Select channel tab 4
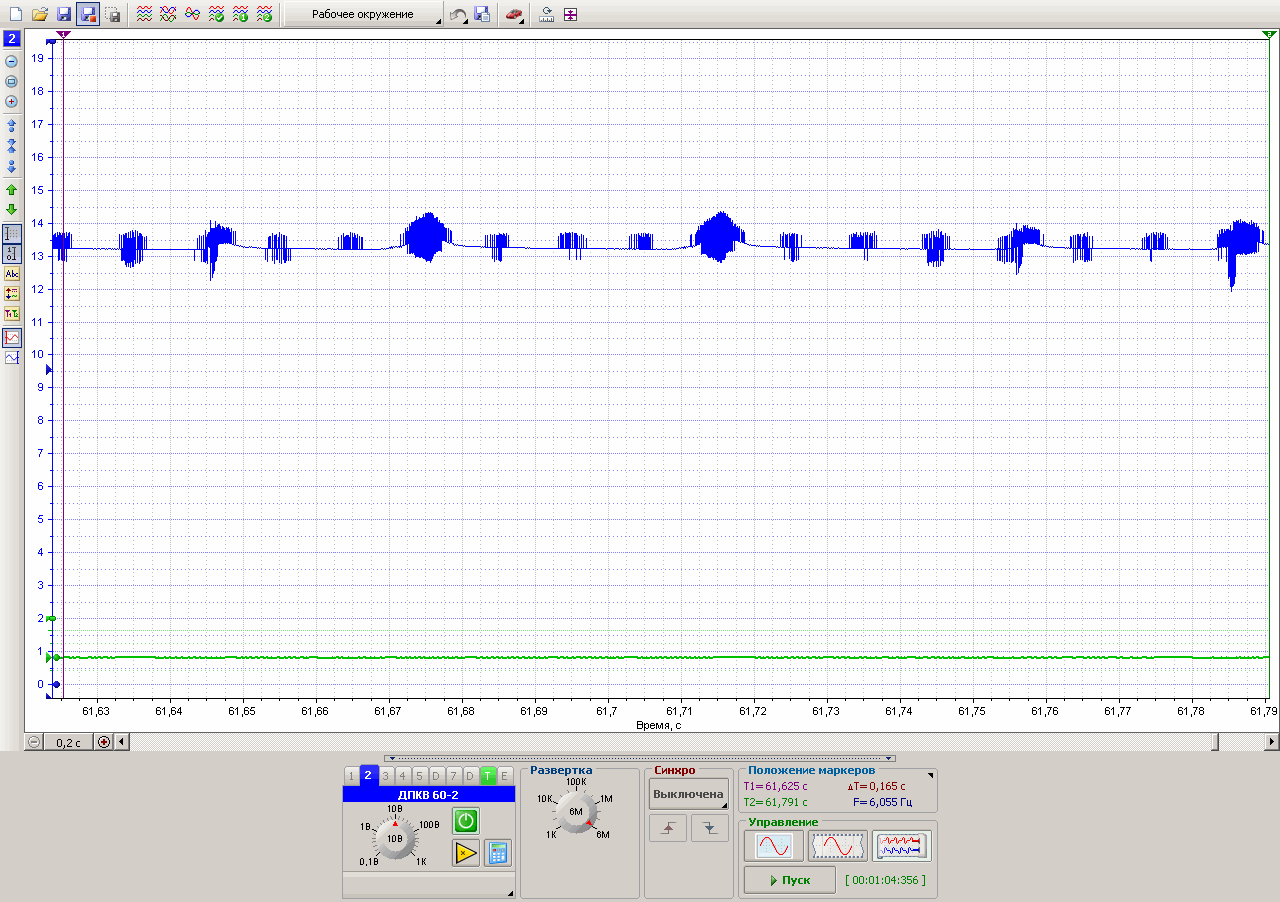1280x902 pixels. point(403,776)
